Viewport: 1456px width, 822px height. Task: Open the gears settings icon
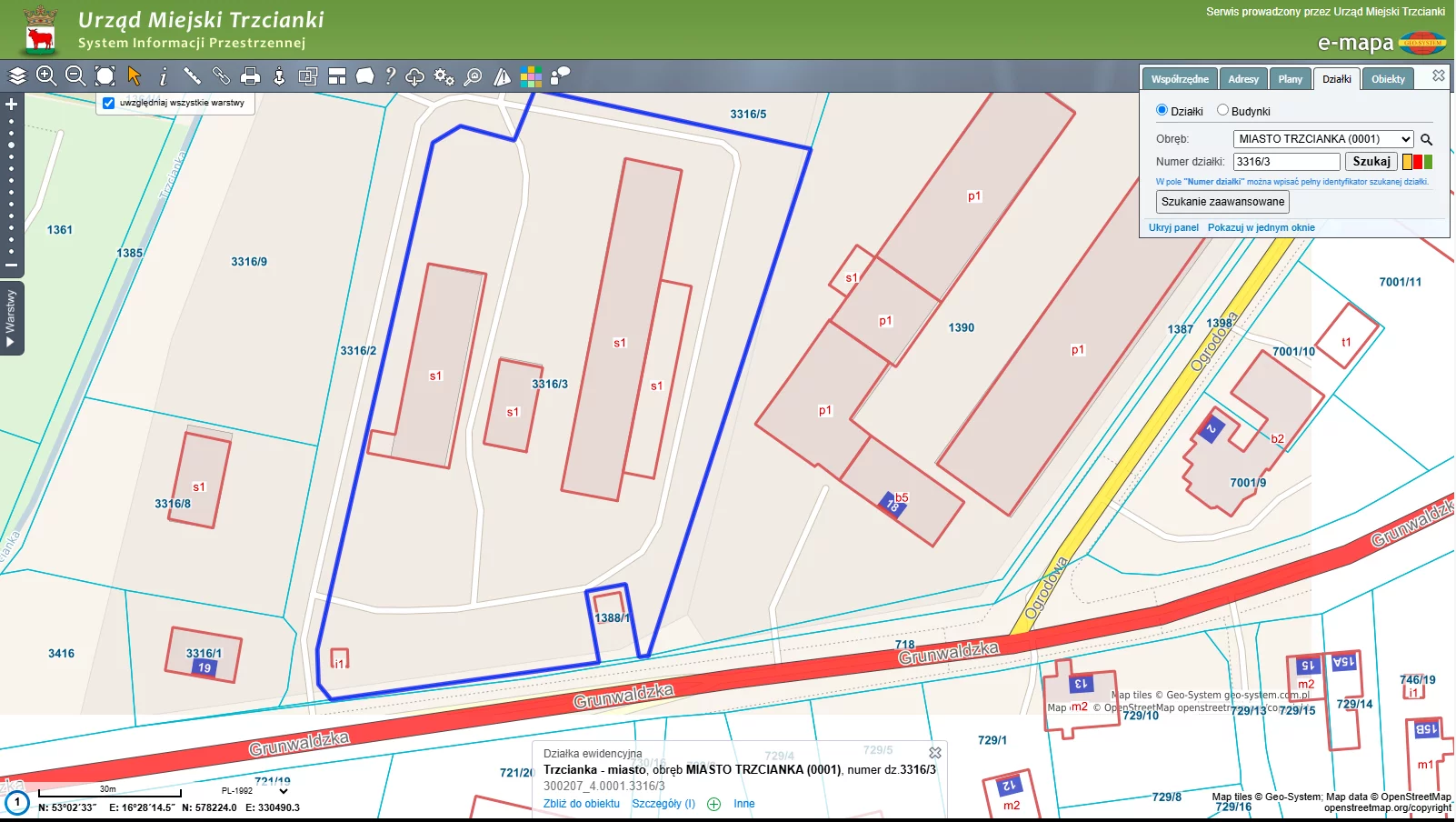[x=444, y=76]
